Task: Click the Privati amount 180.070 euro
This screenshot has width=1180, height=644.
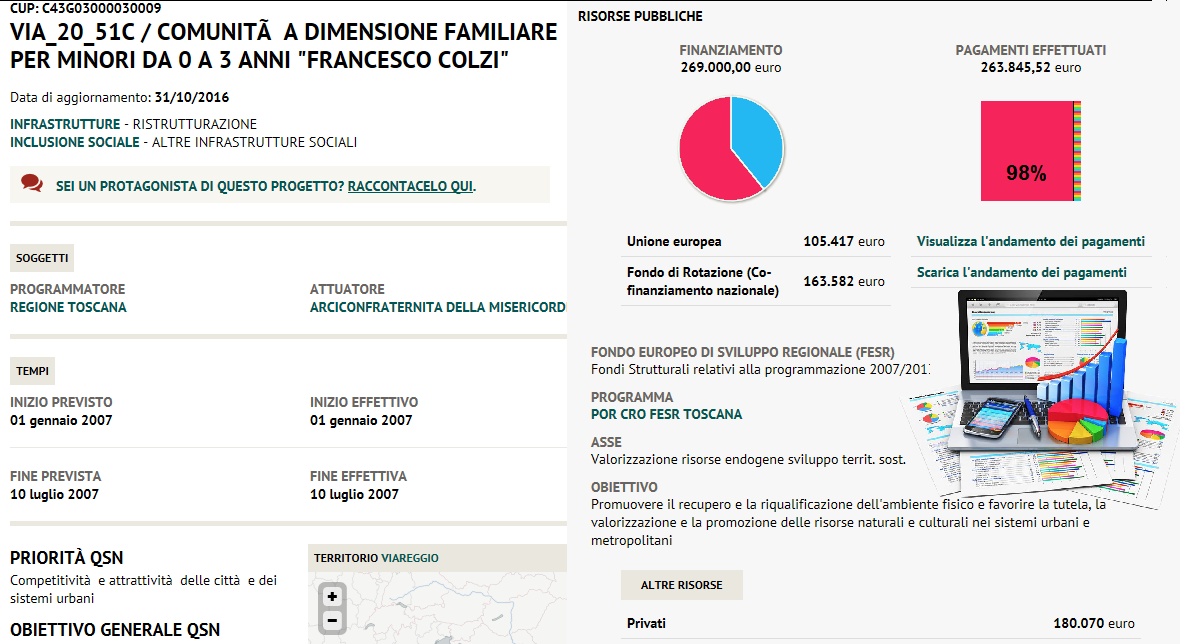Action: [1093, 623]
